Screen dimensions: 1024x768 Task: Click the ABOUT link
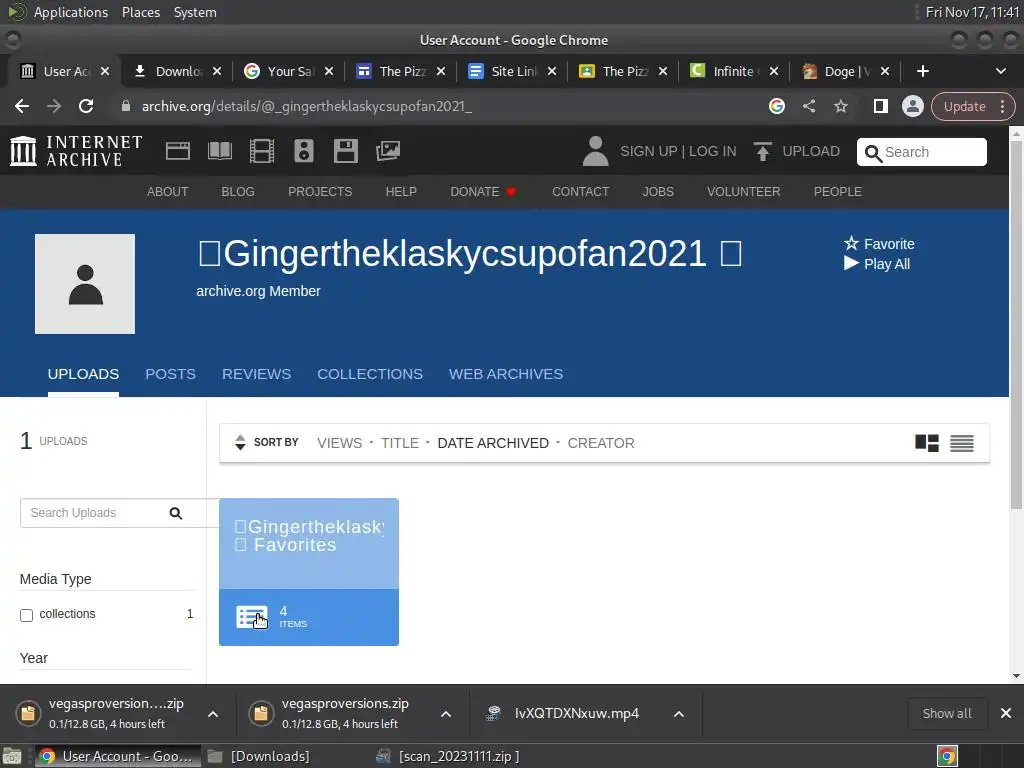coord(167,191)
